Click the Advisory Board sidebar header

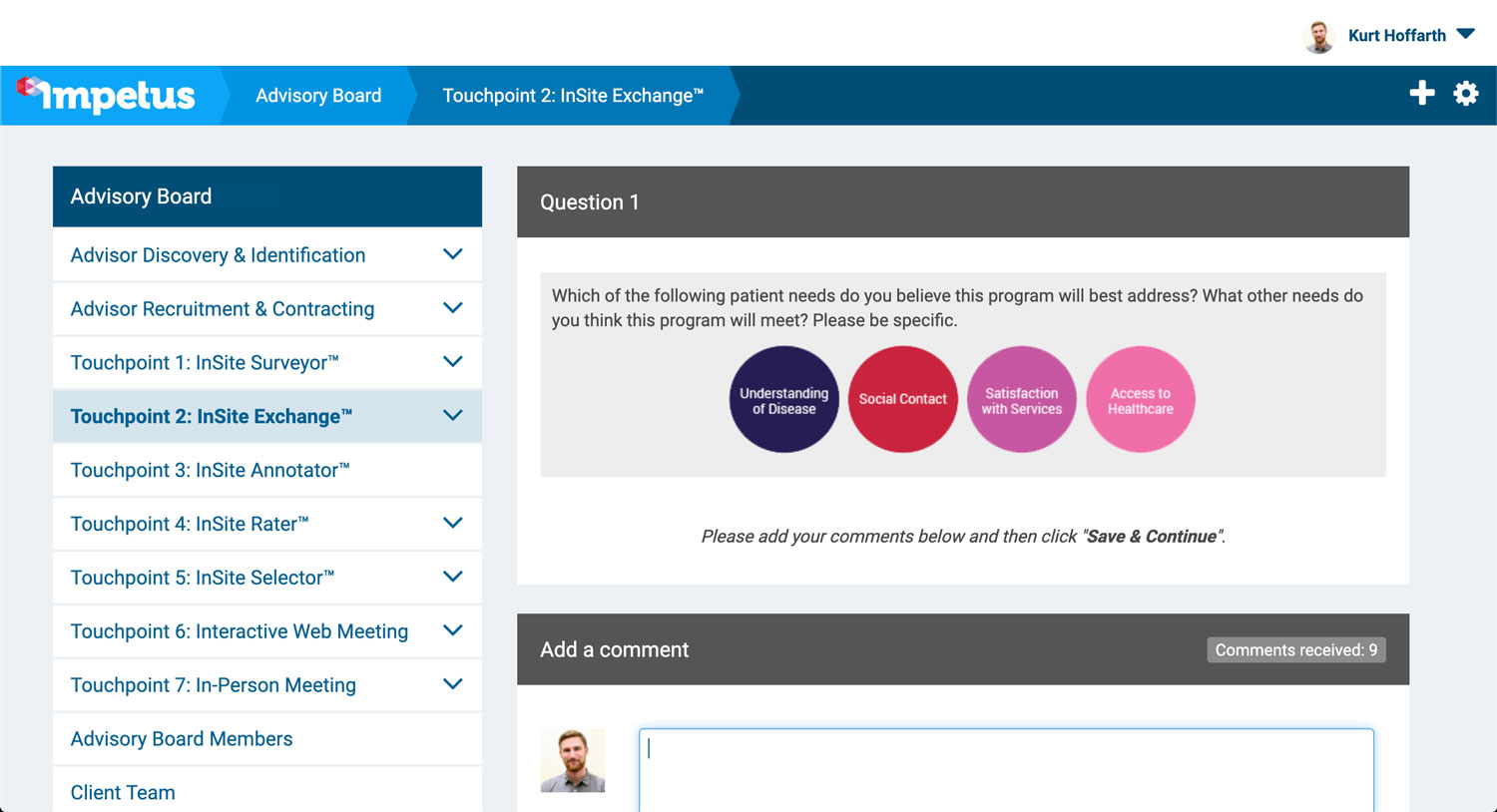[267, 197]
